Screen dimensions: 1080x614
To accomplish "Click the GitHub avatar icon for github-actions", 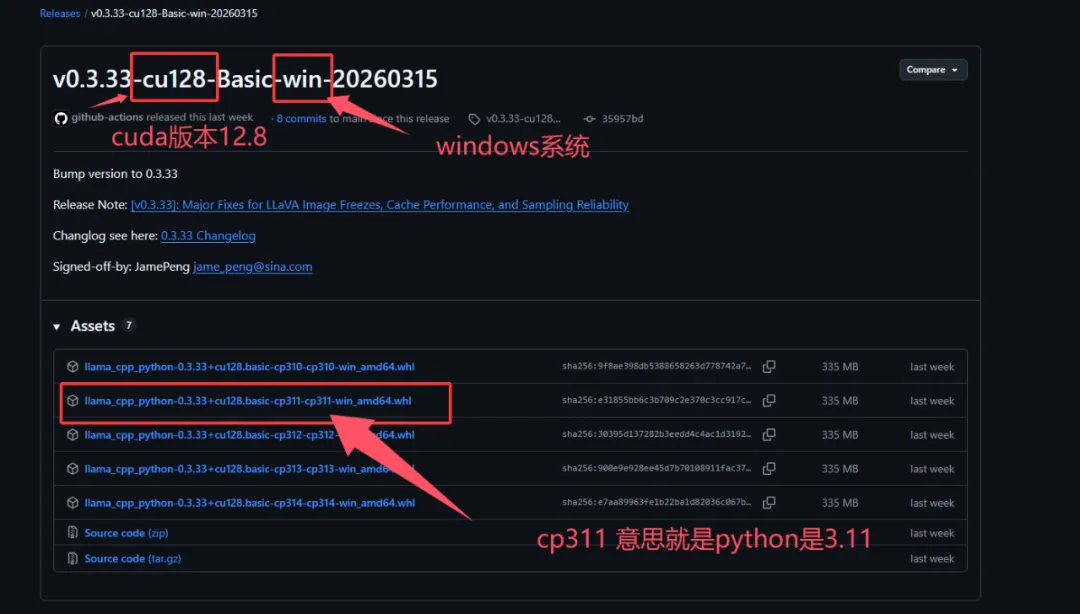I will pyautogui.click(x=61, y=118).
